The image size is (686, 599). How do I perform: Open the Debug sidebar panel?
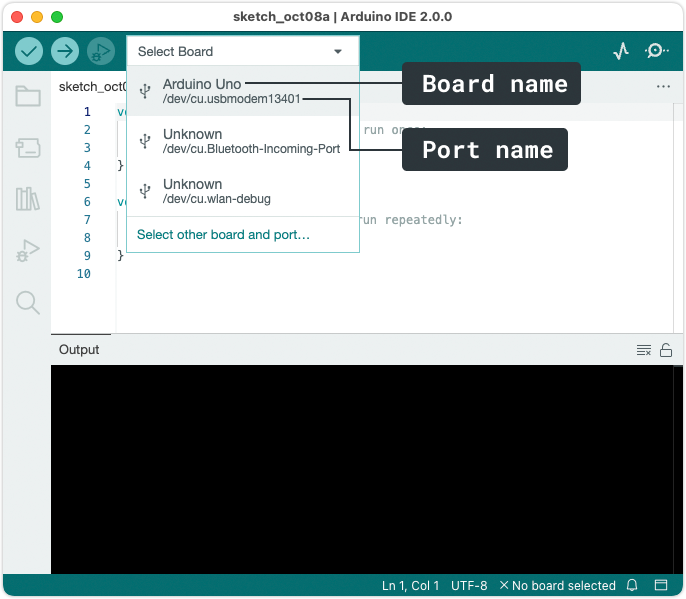pos(28,251)
